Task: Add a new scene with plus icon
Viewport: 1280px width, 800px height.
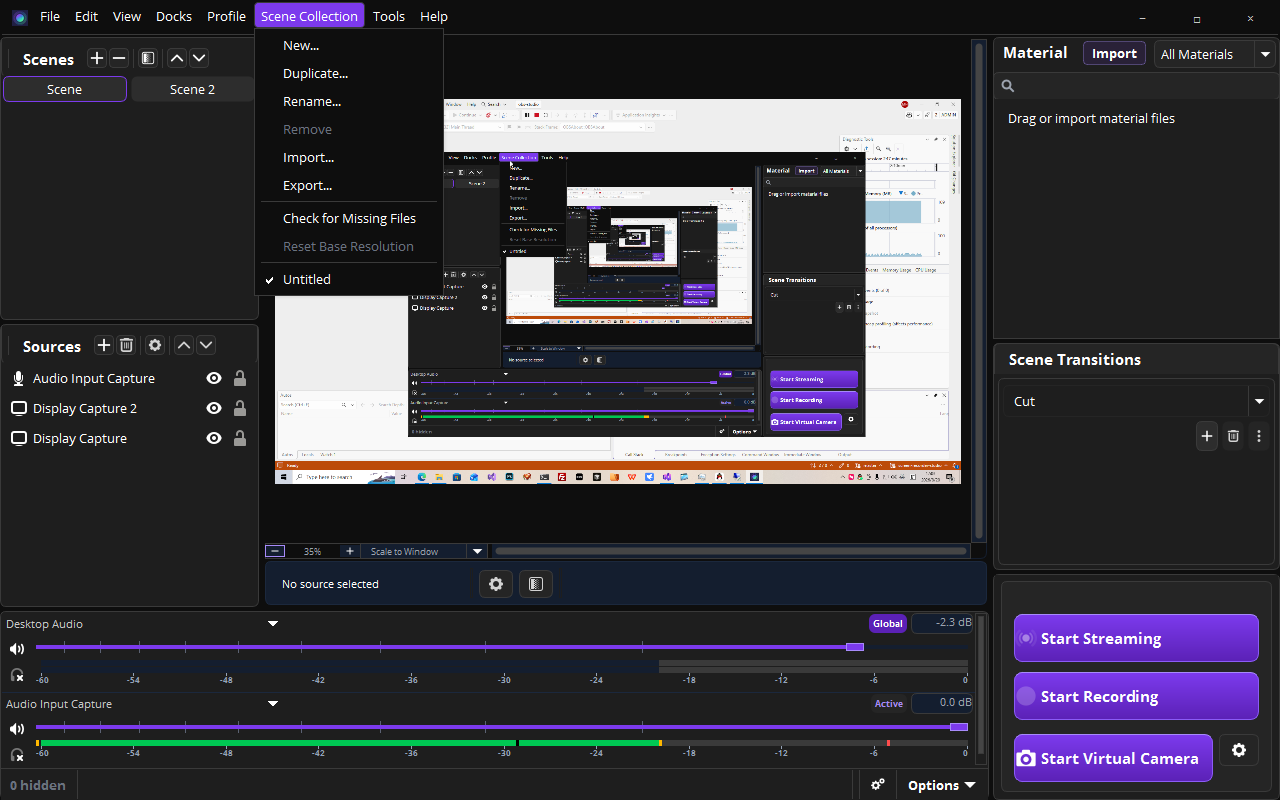Action: coord(97,59)
